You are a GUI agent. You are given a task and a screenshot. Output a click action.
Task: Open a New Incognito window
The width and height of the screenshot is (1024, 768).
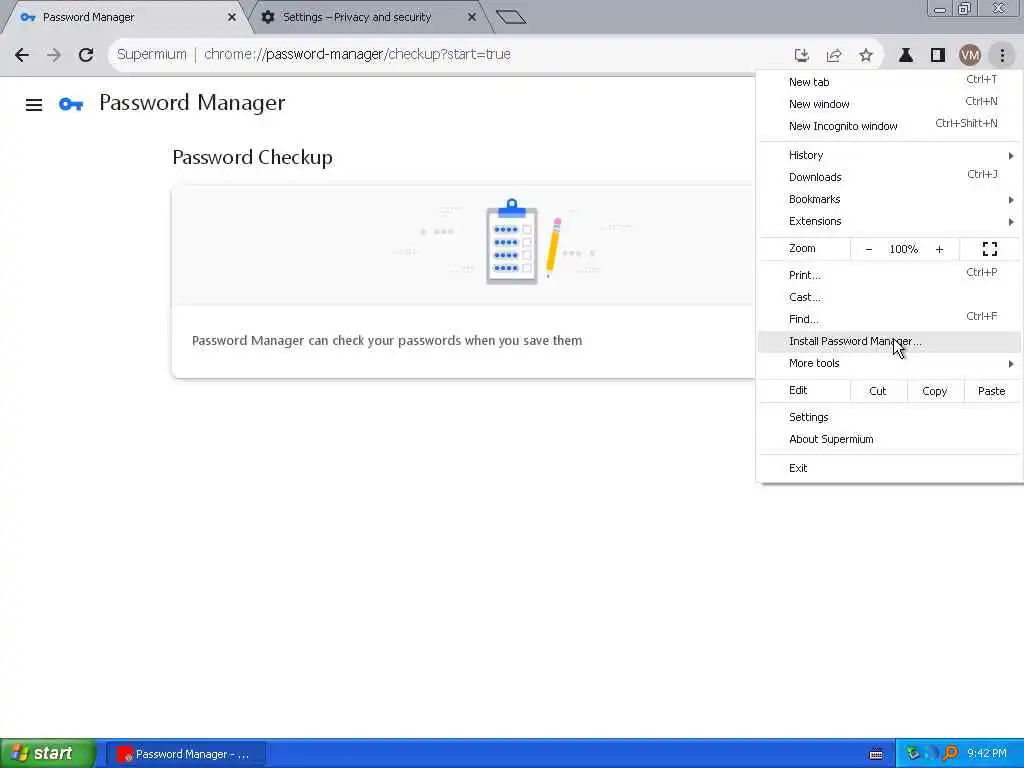(889, 126)
